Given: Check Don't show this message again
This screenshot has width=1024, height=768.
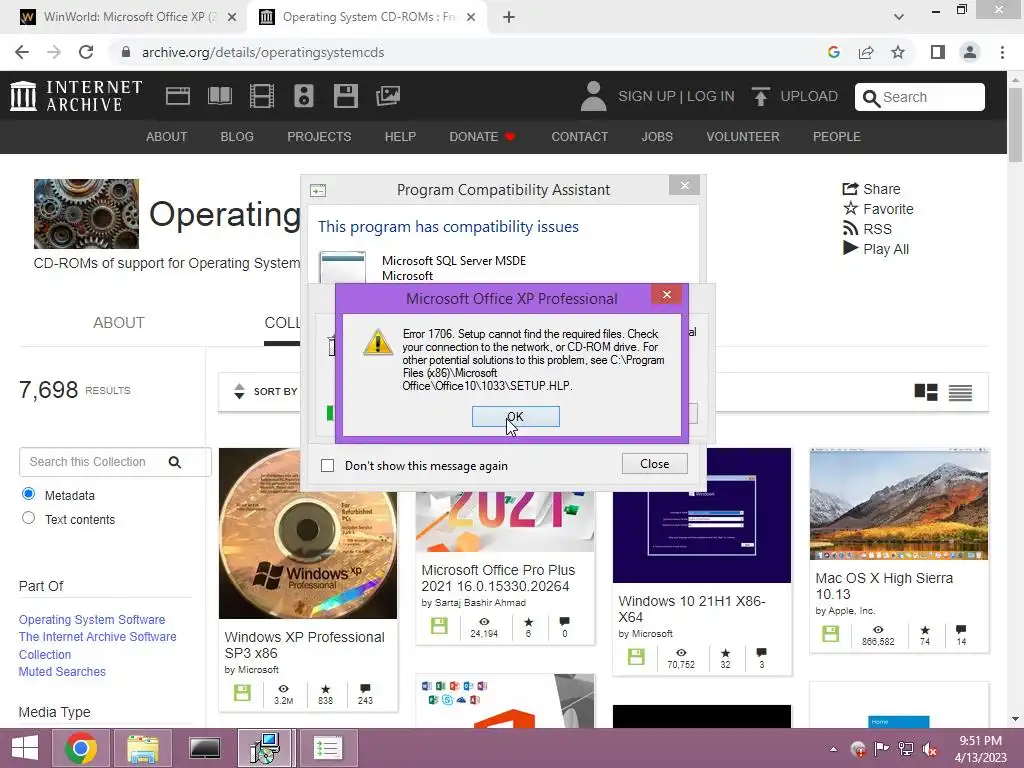Looking at the screenshot, I should point(327,466).
